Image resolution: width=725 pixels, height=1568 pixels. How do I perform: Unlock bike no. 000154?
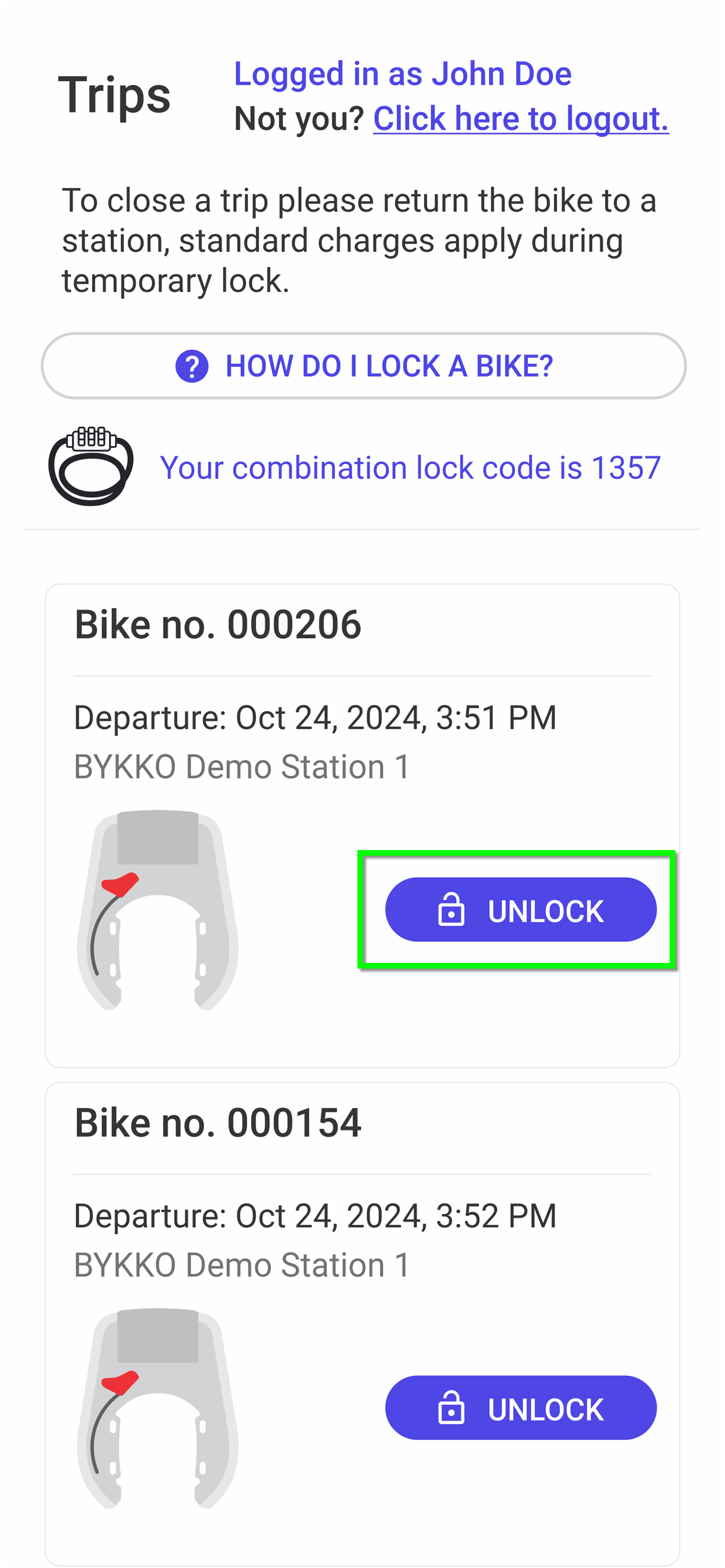(x=521, y=1407)
